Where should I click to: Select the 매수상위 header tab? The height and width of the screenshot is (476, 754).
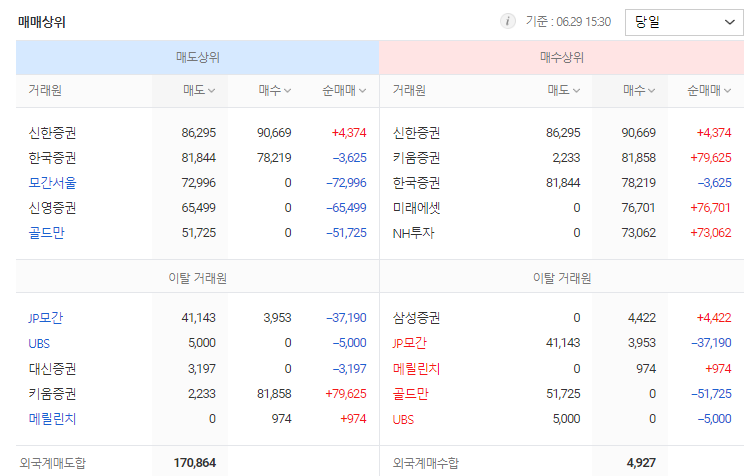562,58
